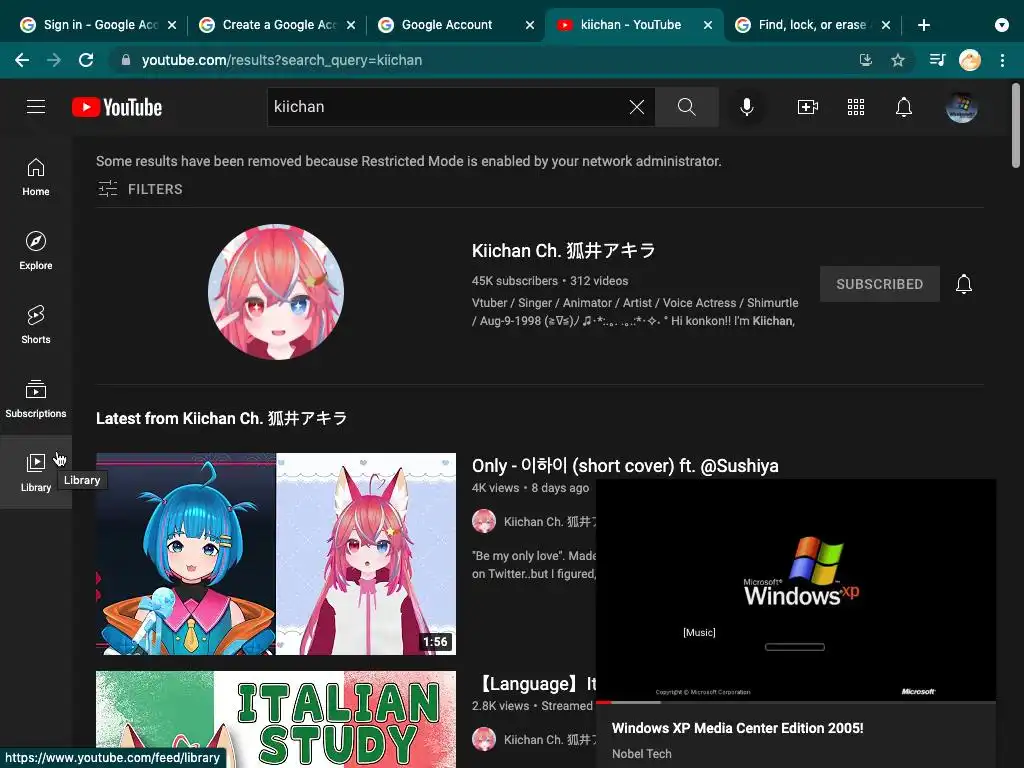Go to Home in sidebar

36,177
